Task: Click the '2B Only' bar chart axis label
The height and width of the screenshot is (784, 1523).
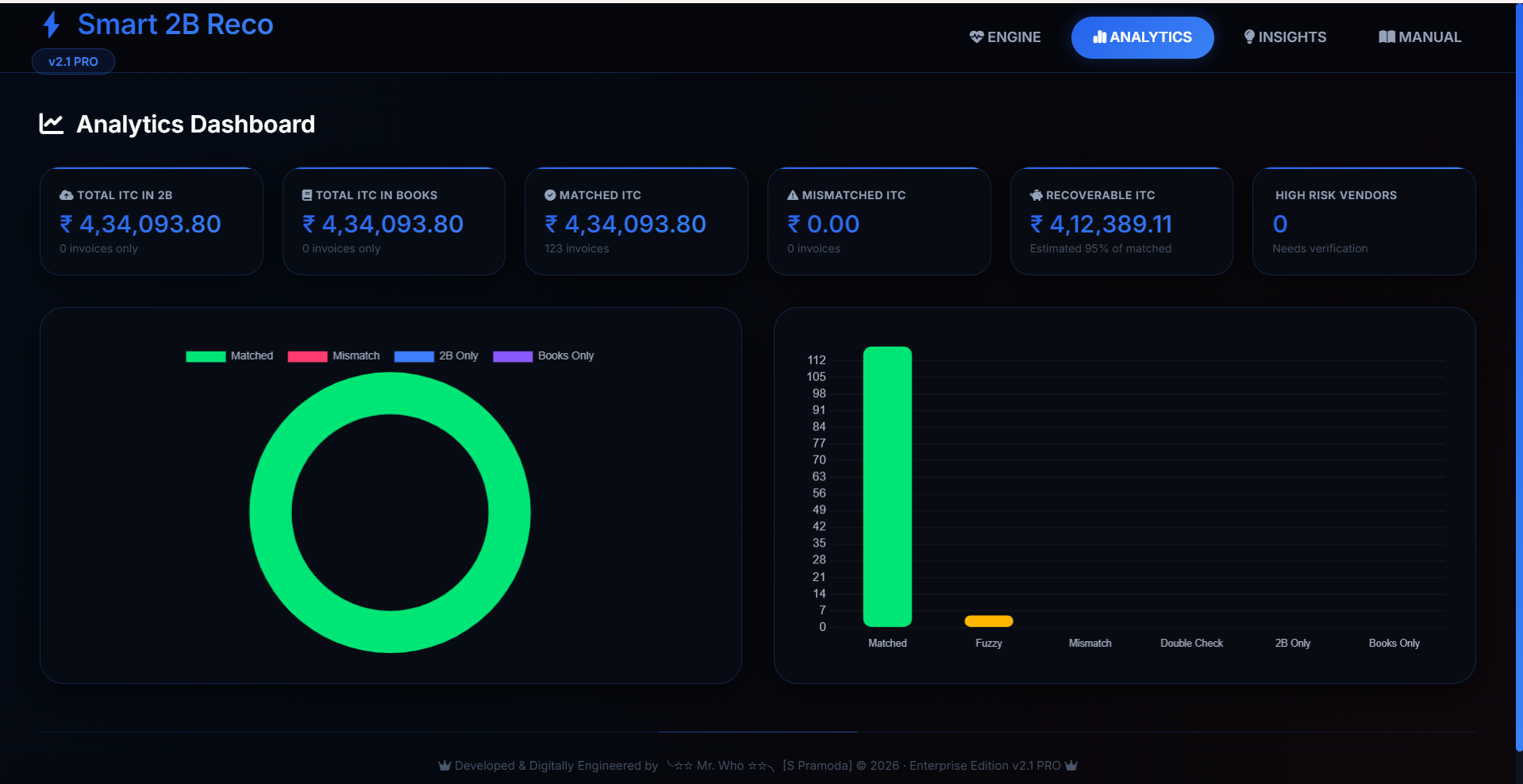Action: [x=1293, y=644]
